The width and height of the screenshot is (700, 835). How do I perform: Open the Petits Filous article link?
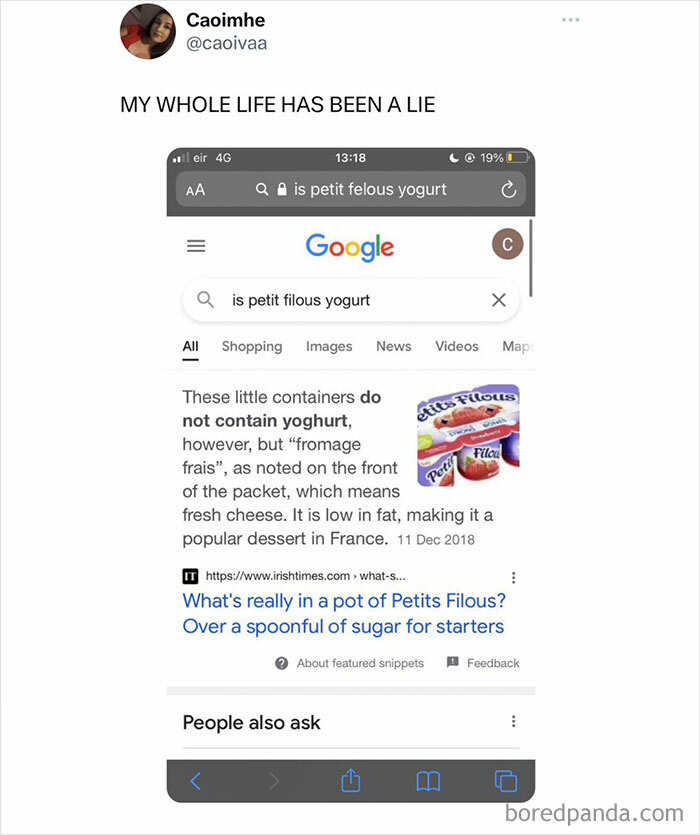[x=343, y=613]
